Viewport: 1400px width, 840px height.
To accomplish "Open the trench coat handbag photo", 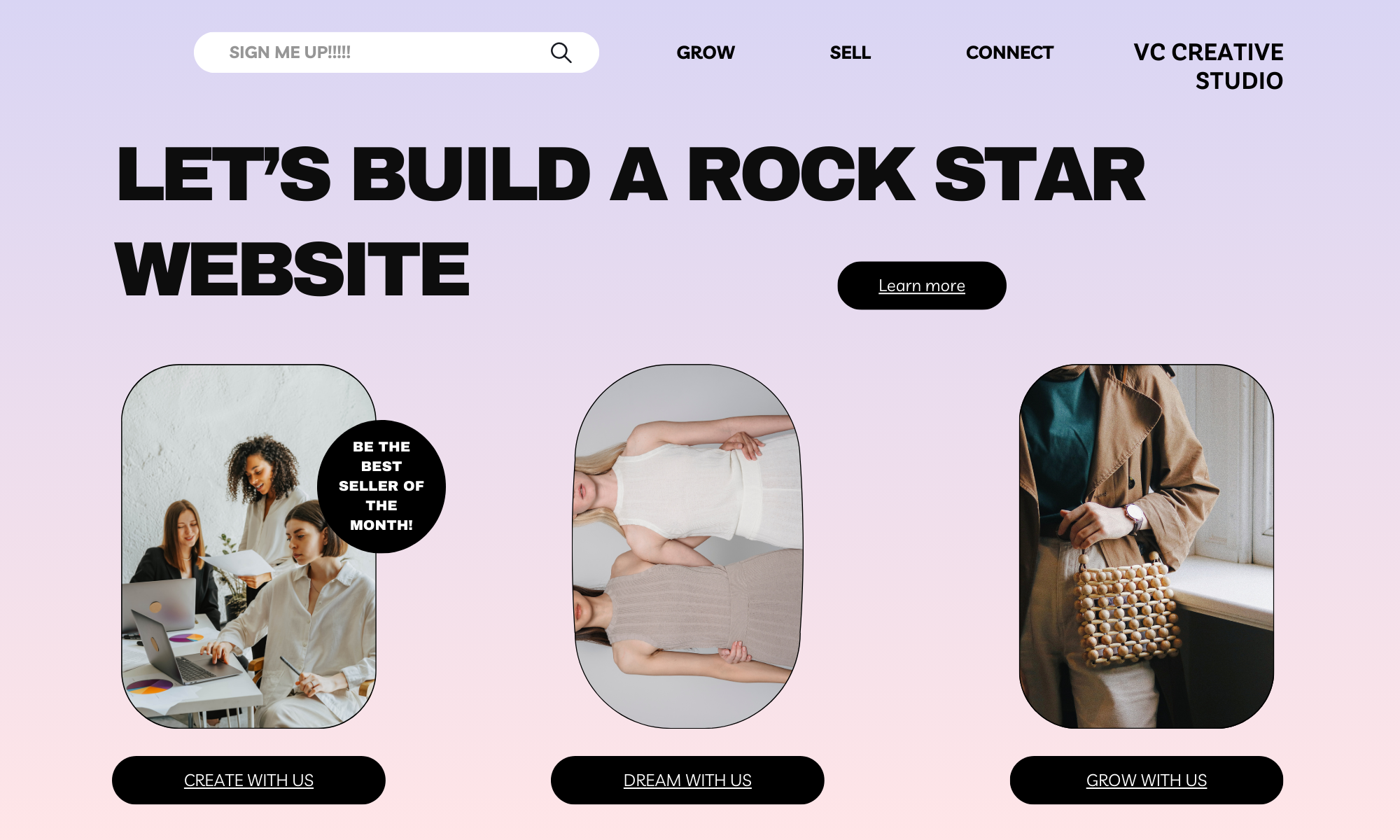I will (x=1147, y=546).
